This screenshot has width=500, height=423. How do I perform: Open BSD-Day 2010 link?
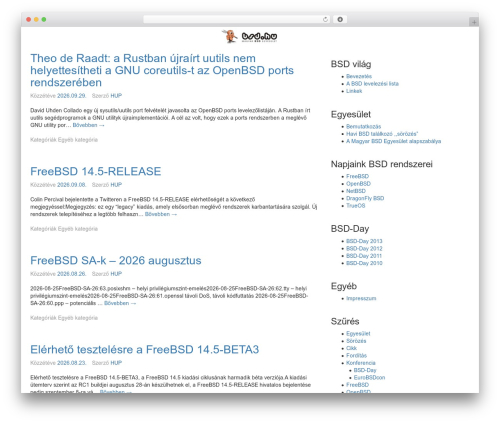click(364, 263)
